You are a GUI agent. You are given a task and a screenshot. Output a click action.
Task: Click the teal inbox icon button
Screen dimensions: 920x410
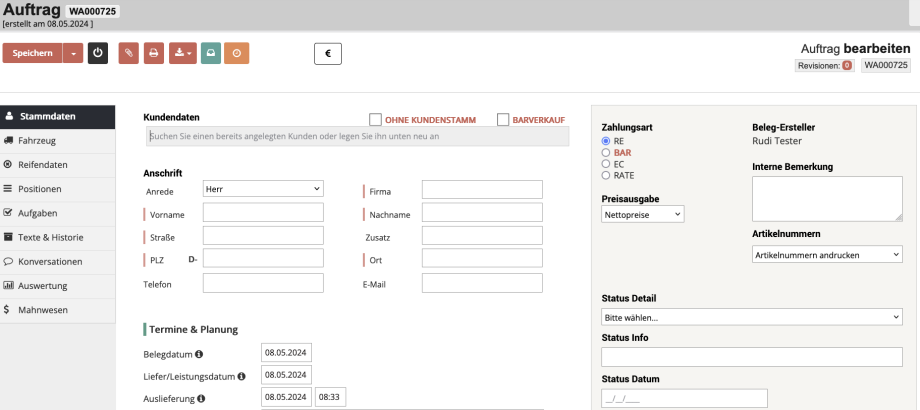[210, 53]
